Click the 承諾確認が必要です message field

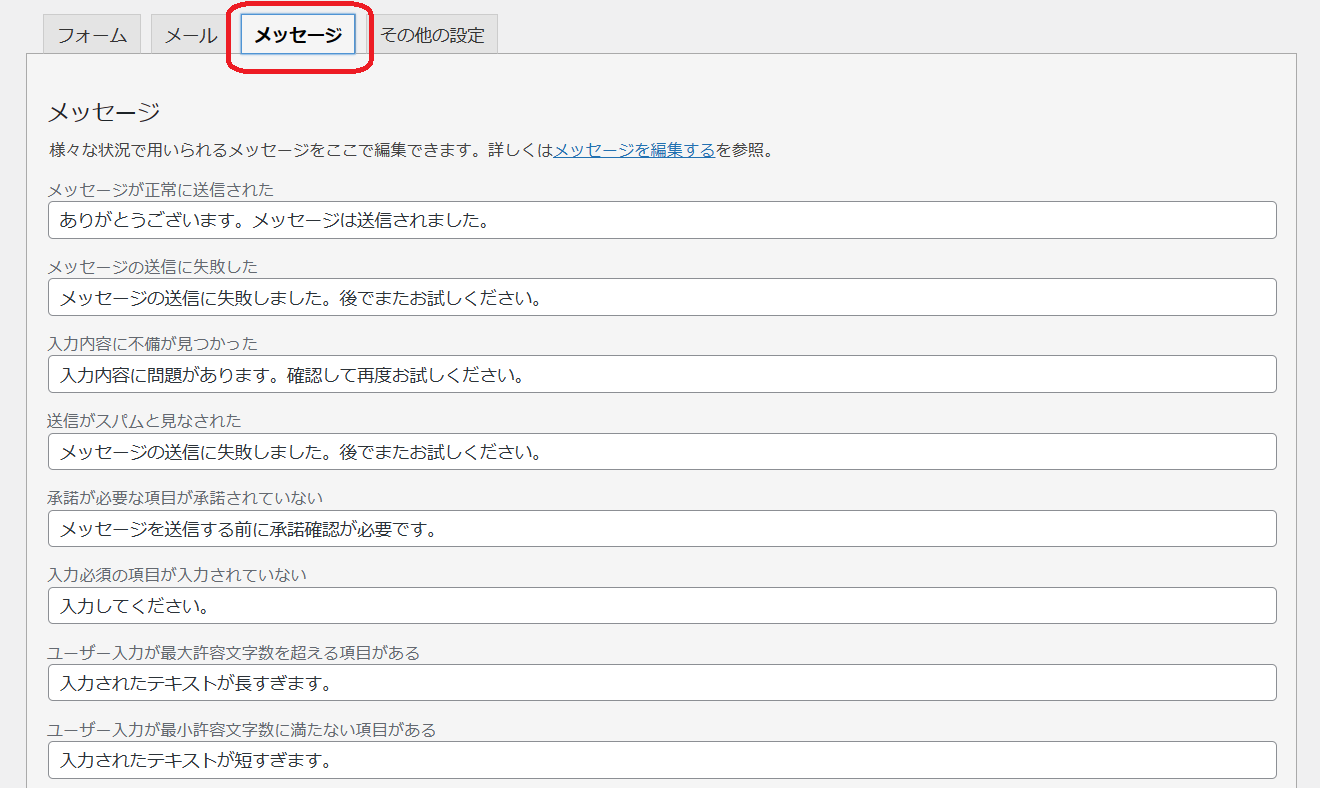(662, 528)
